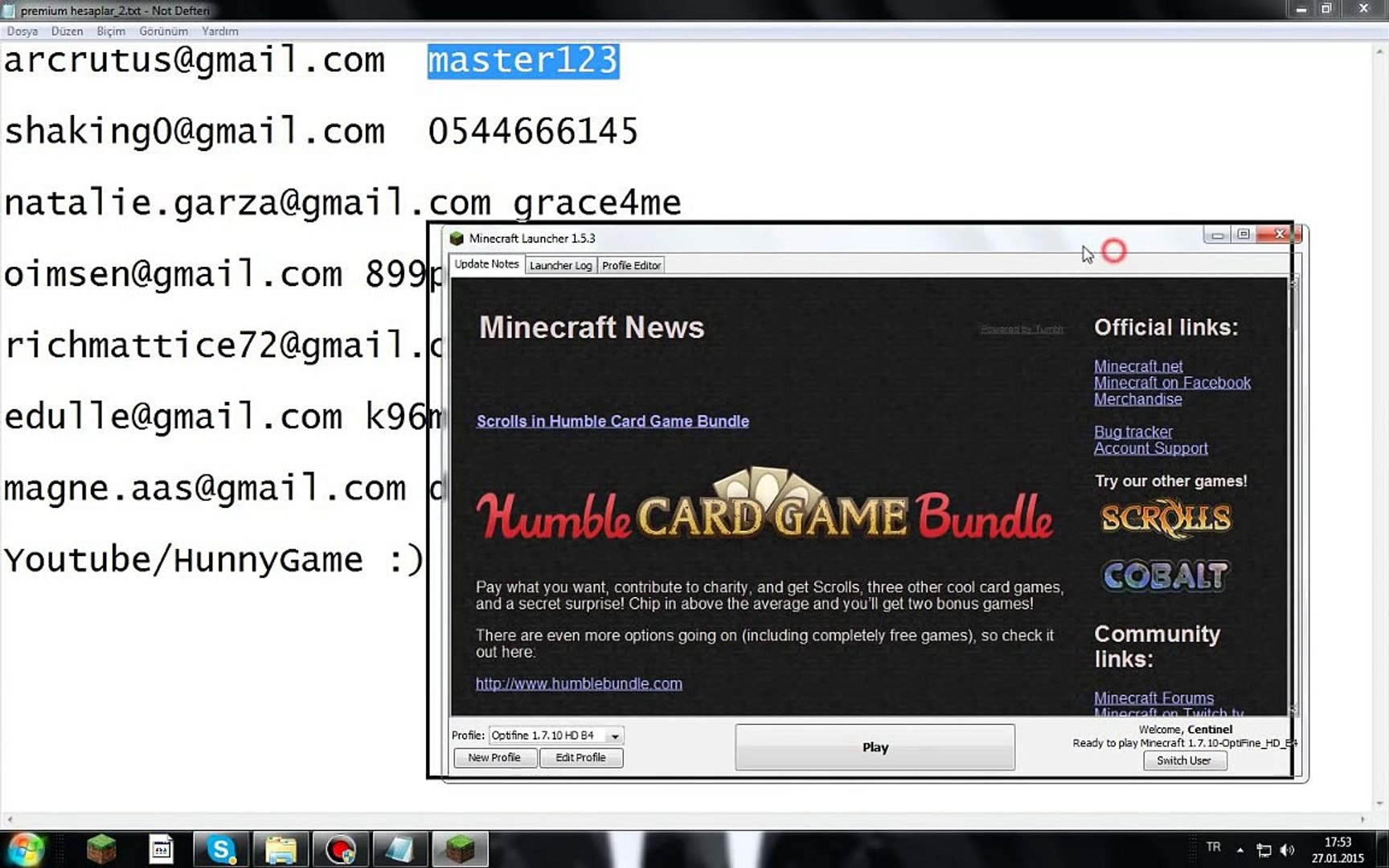The height and width of the screenshot is (868, 1389).
Task: Restore down the Notepad window
Action: 1326,9
